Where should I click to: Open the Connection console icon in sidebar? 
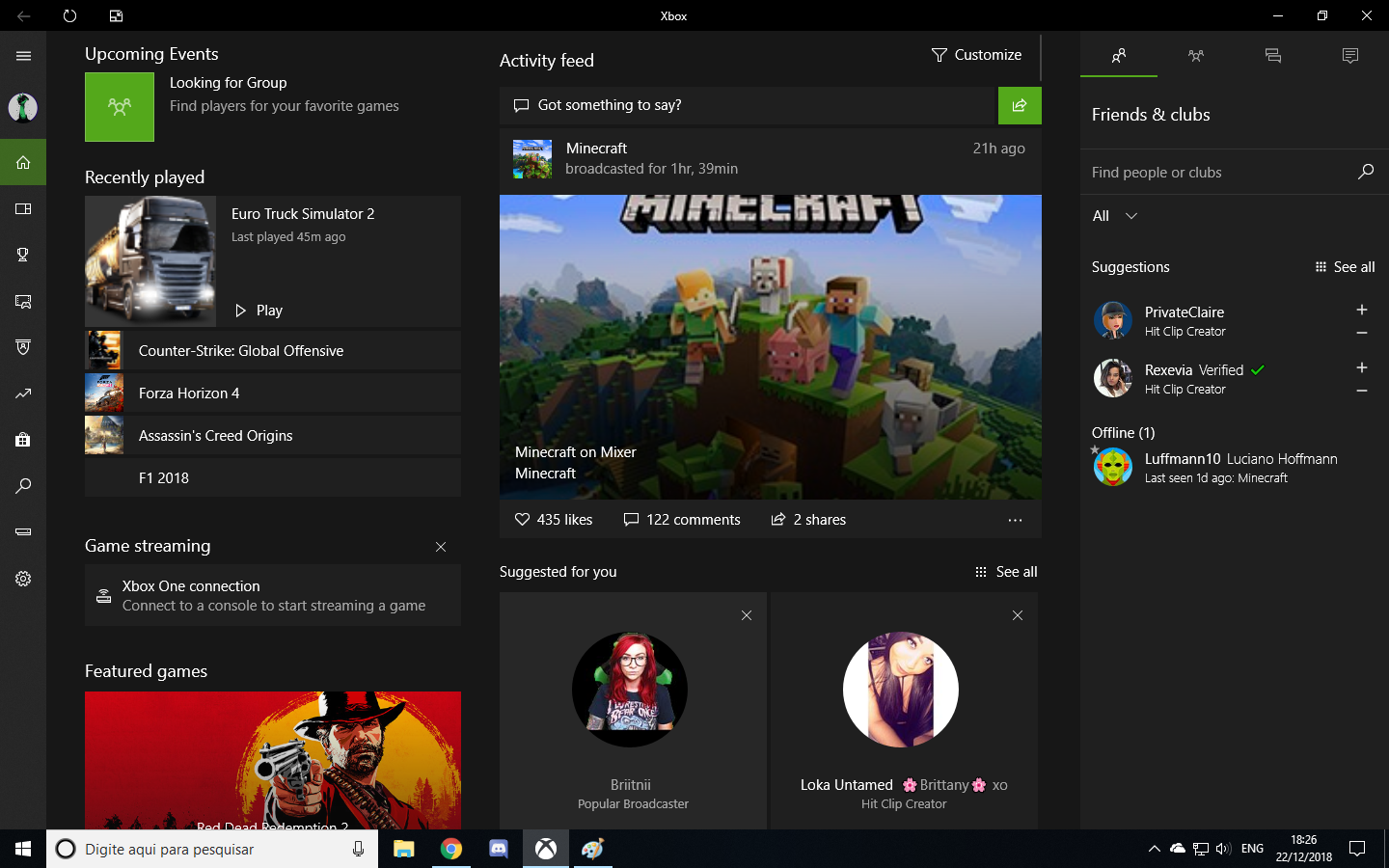click(x=23, y=532)
